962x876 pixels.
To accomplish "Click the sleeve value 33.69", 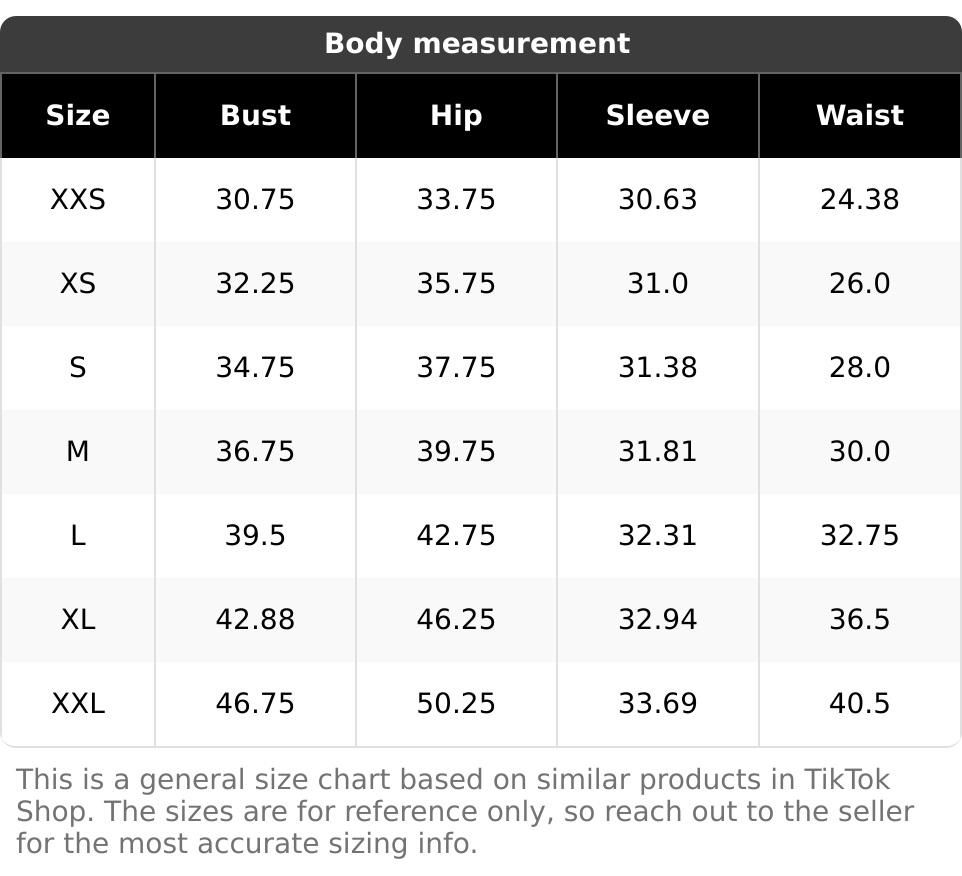I will click(x=657, y=704).
